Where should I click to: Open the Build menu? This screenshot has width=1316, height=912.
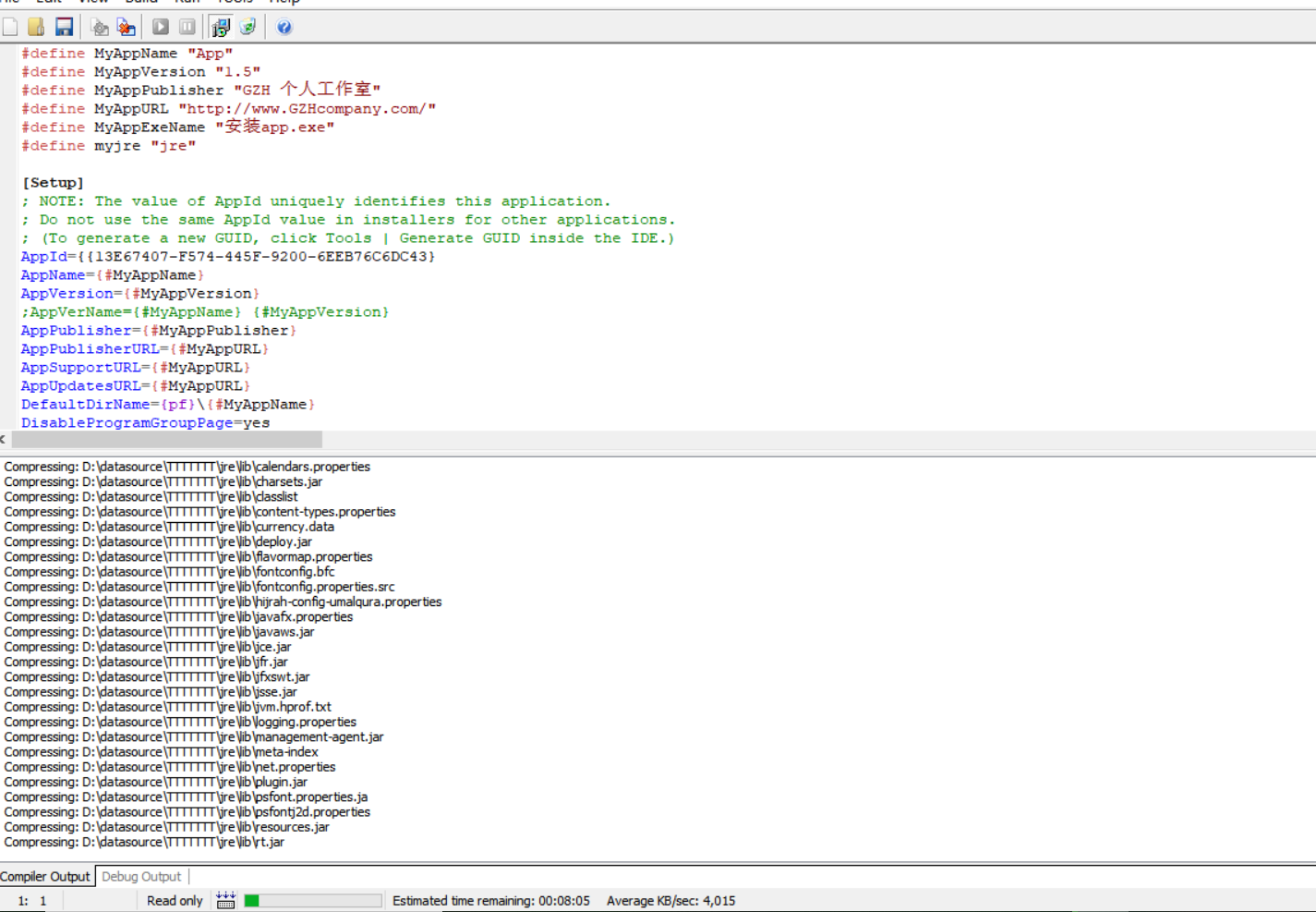[x=140, y=2]
